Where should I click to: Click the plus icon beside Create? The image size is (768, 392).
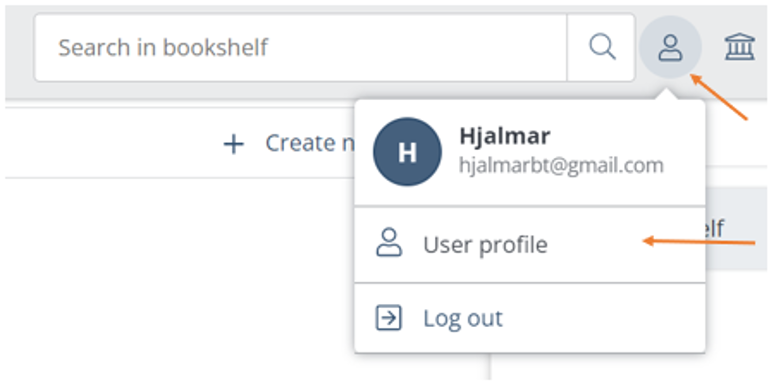234,145
